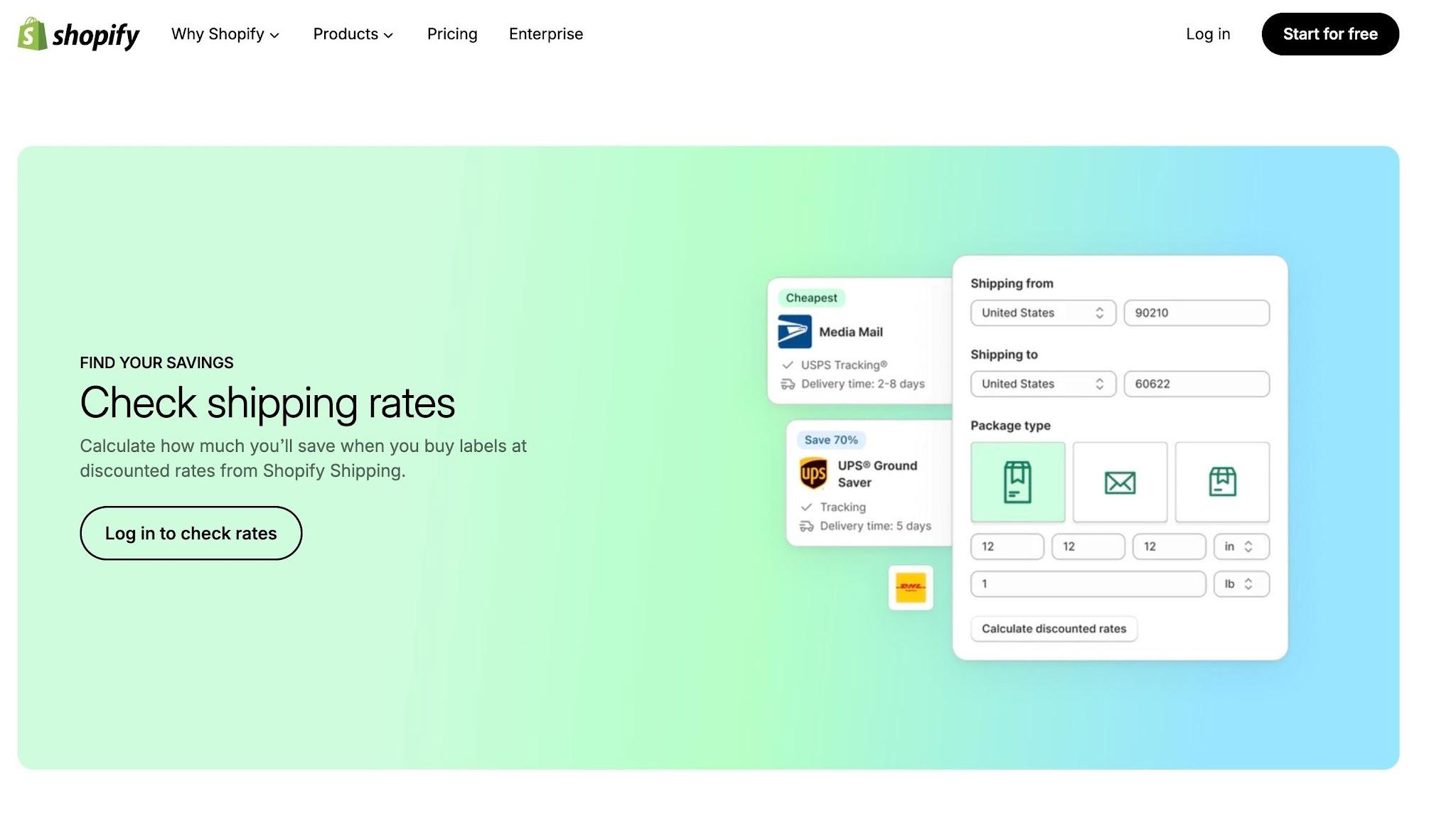The image size is (1456, 830).
Task: Open the lb weight unit dropdown
Action: click(1241, 584)
